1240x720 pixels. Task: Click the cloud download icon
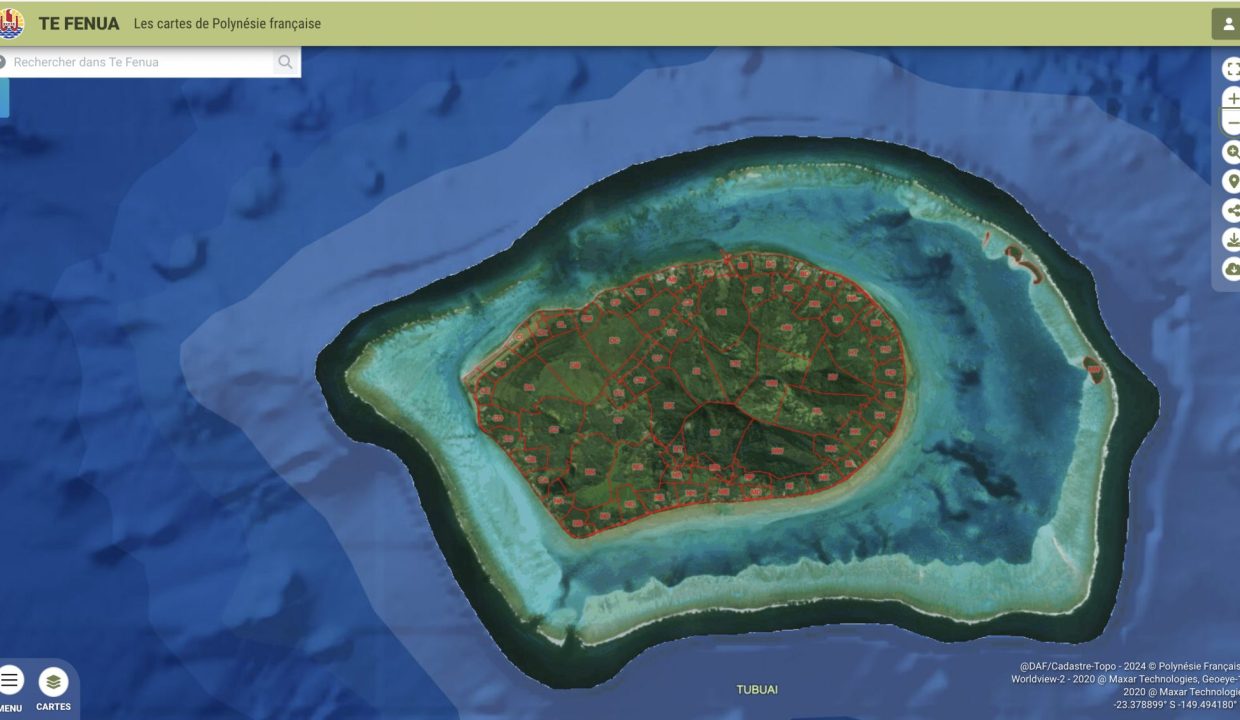(x=1232, y=269)
